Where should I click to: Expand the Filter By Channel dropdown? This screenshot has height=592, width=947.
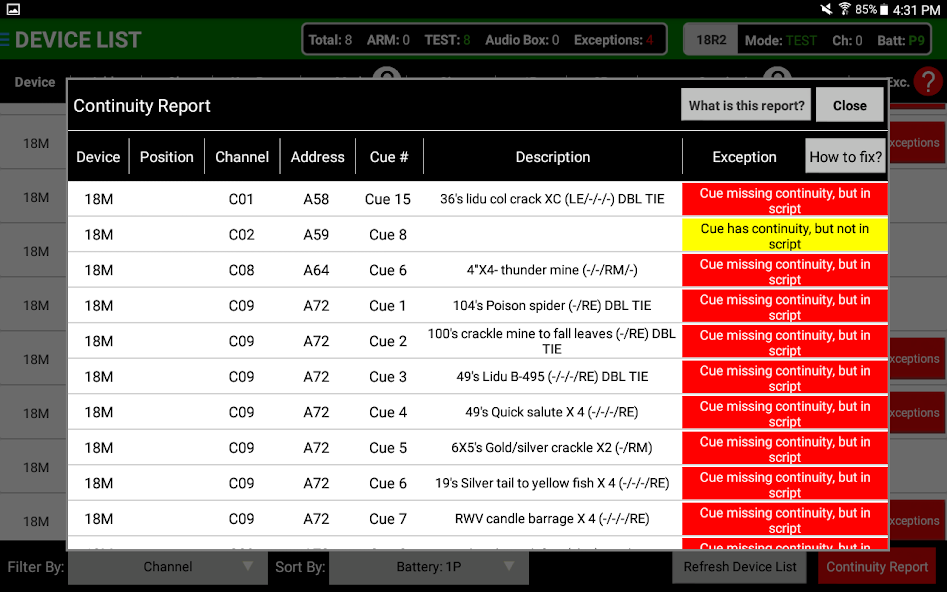(167, 567)
